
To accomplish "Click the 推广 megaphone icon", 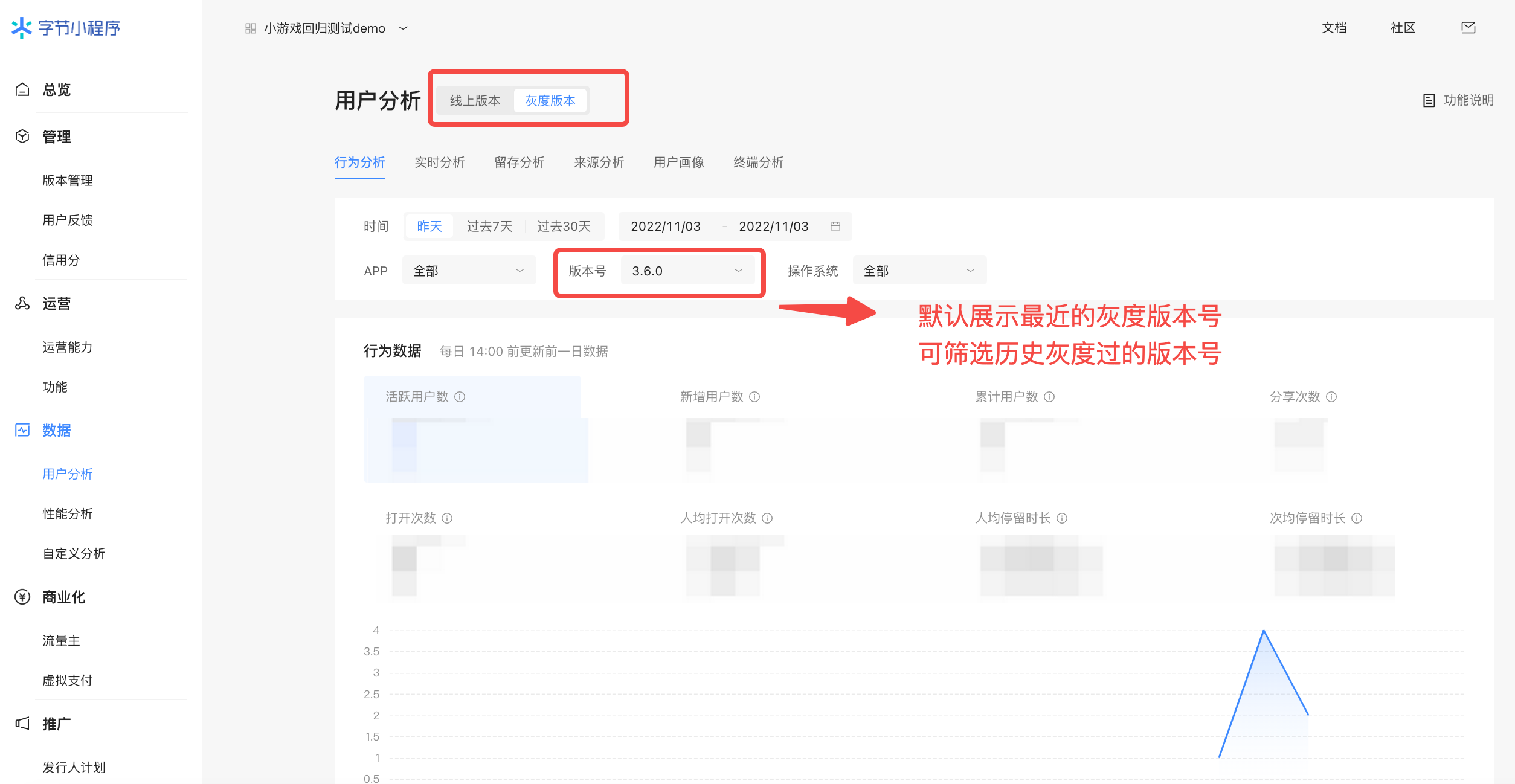I will (22, 724).
